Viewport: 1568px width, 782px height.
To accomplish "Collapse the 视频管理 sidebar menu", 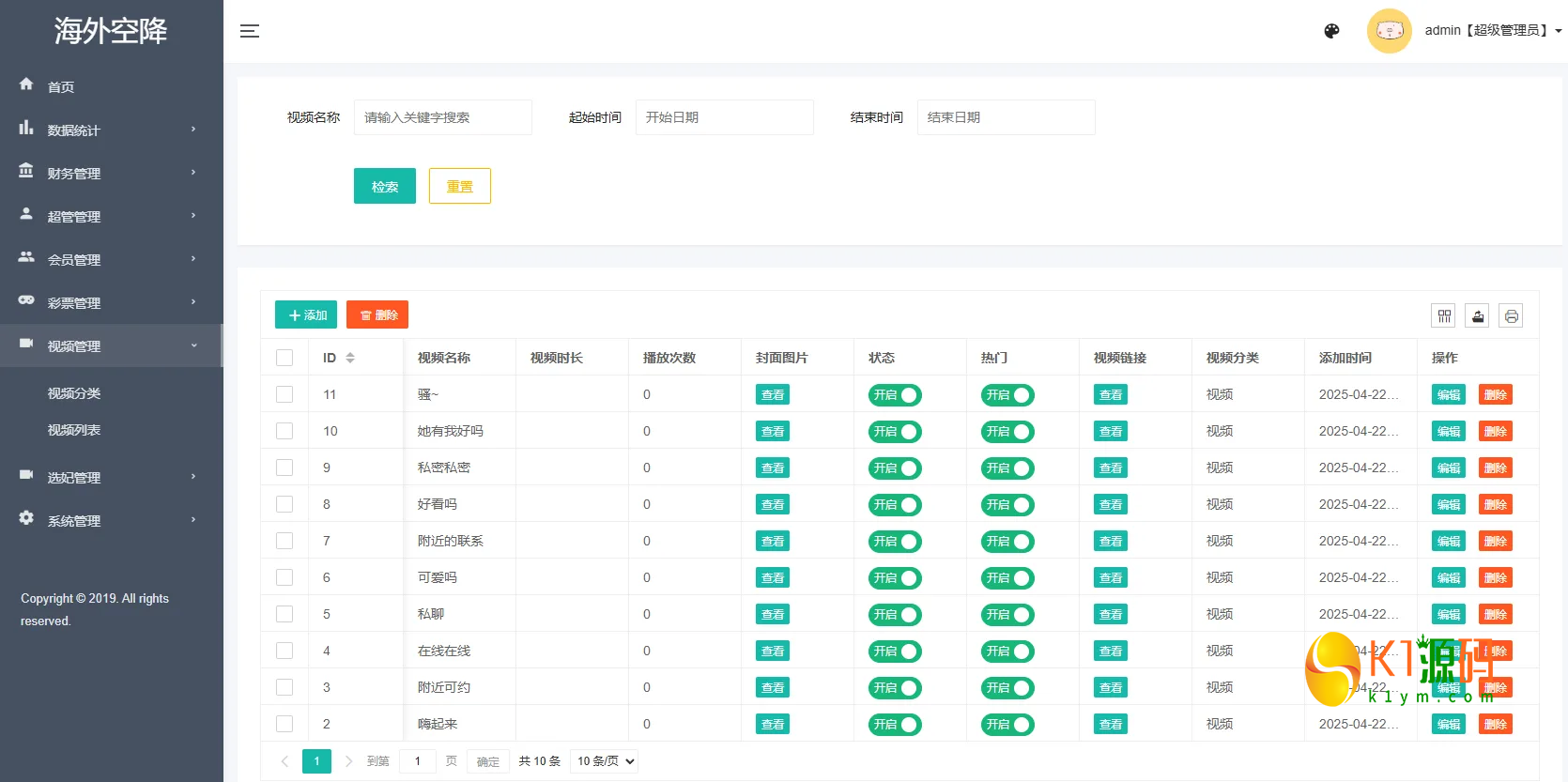I will [112, 345].
